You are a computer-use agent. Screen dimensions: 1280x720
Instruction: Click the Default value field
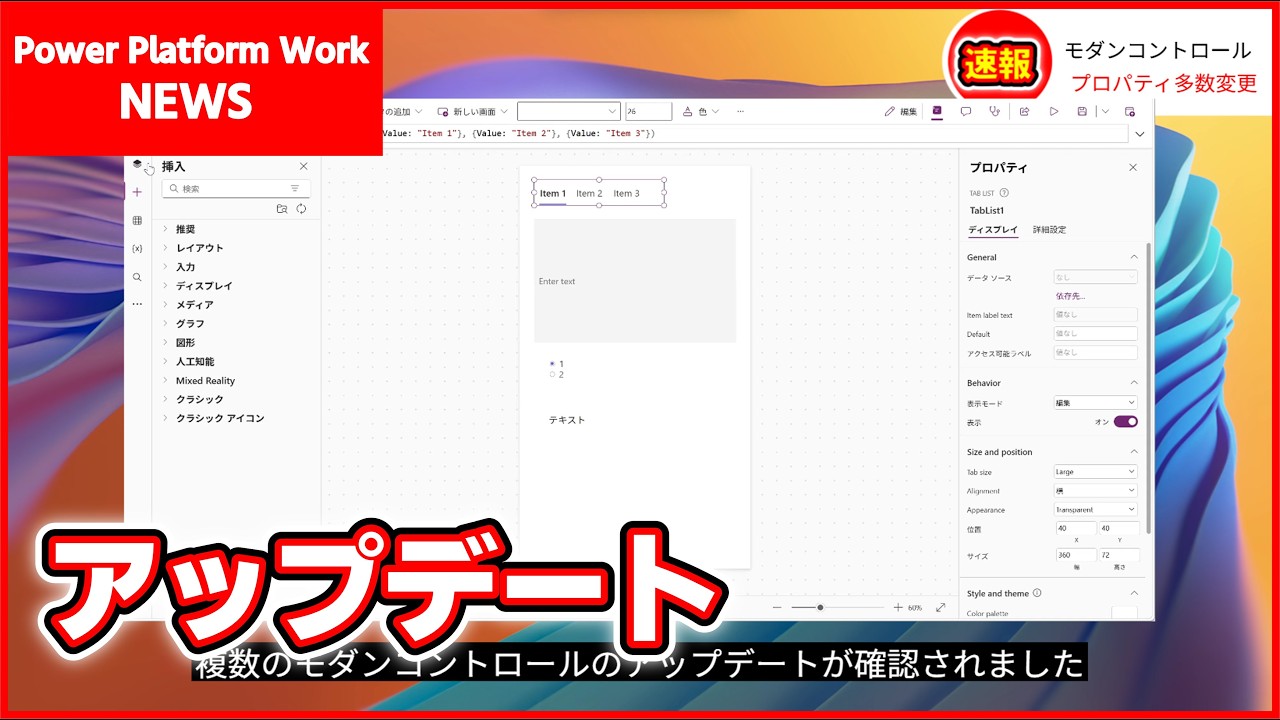click(1095, 334)
